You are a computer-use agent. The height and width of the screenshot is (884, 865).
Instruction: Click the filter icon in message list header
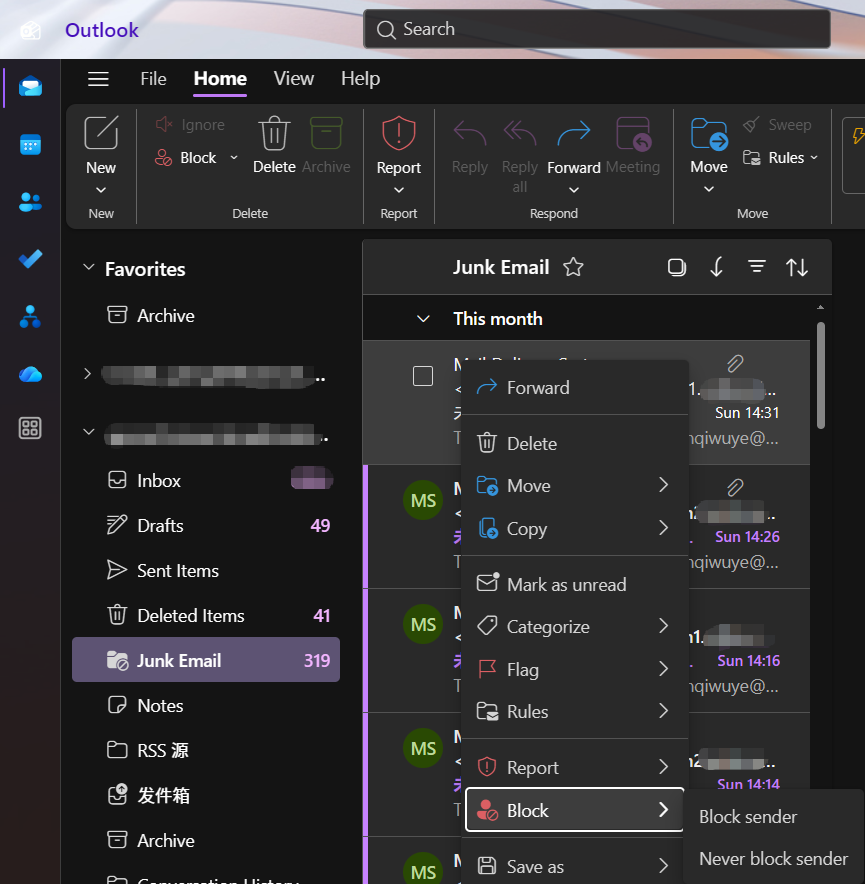(x=757, y=267)
